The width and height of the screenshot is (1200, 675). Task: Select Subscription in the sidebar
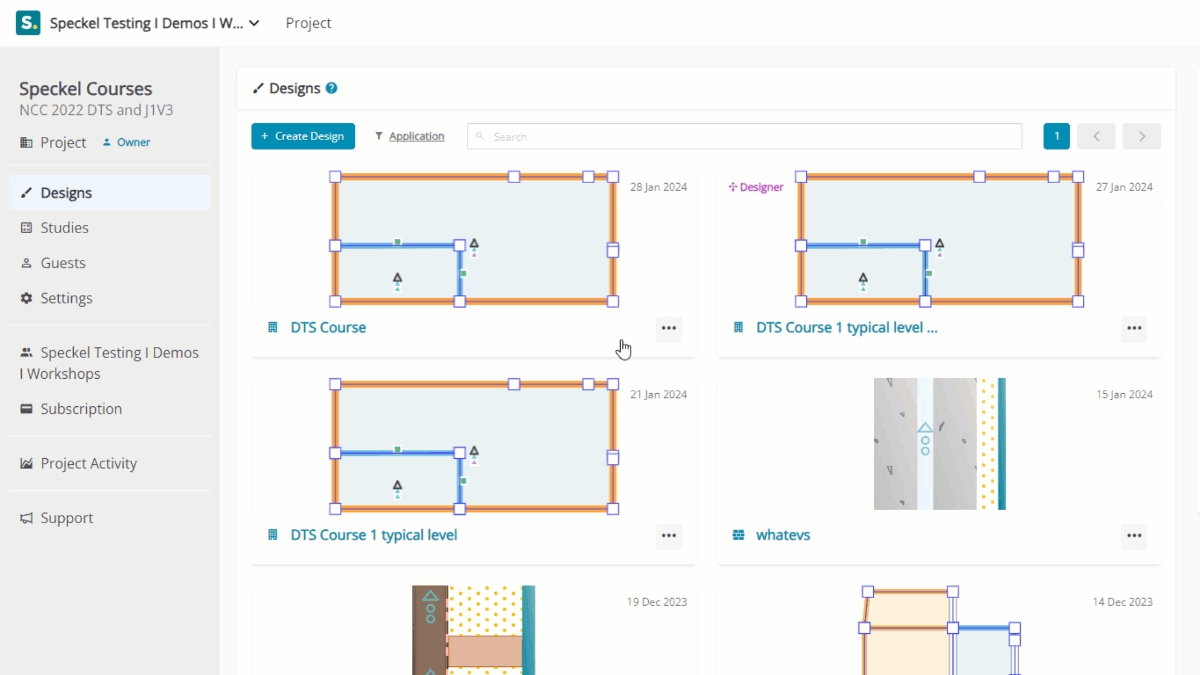pos(80,409)
